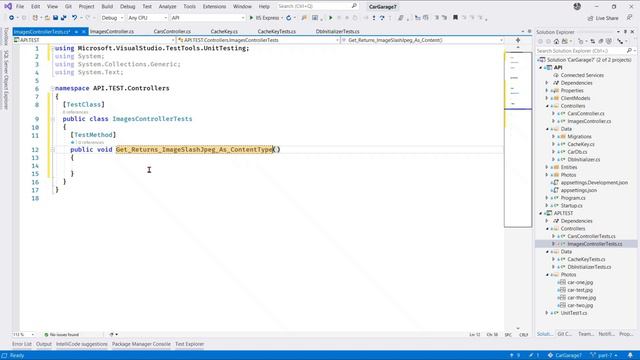Click Sync with Active Document icon
640x360 pixels.
pyautogui.click(x=593, y=42)
